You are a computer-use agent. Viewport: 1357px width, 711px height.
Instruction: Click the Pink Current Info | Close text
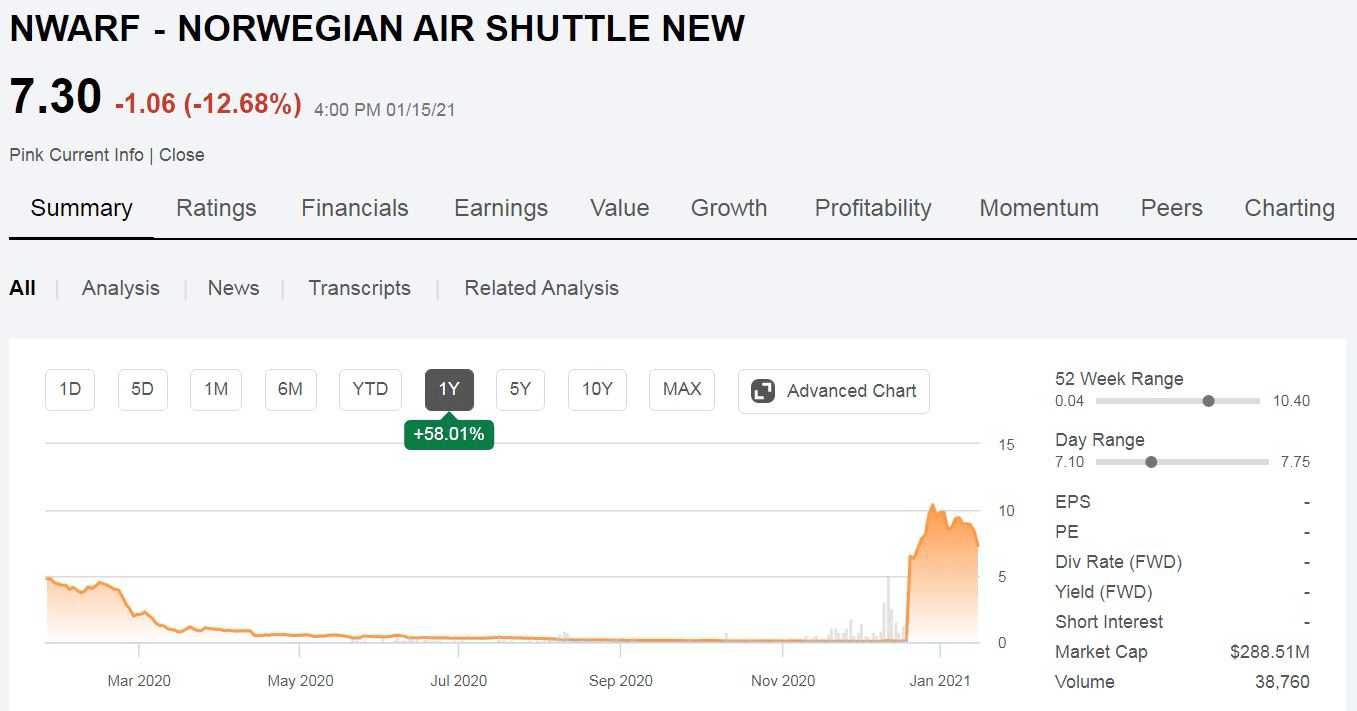pos(107,155)
